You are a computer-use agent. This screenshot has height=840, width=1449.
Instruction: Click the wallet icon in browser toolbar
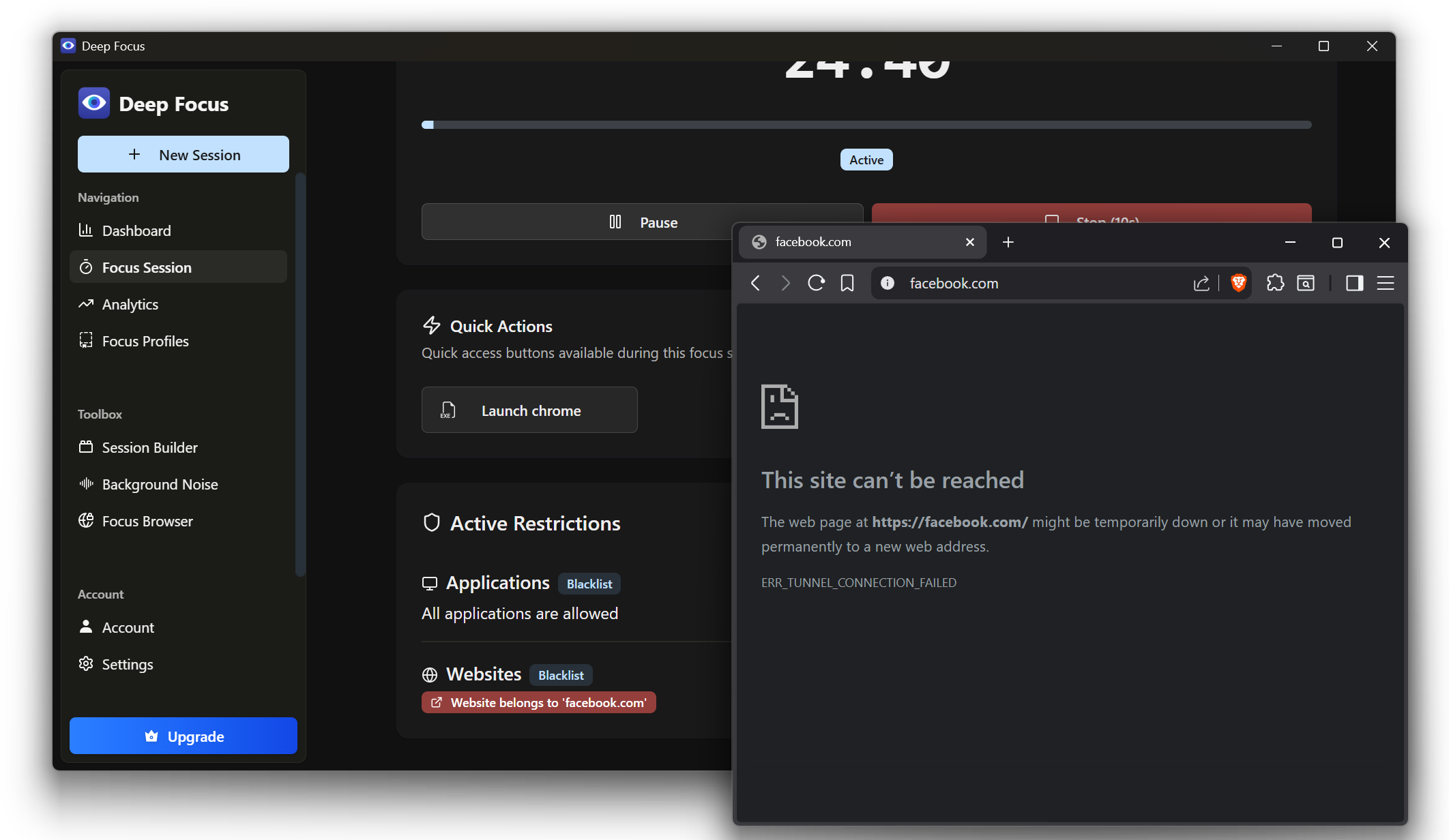tap(1306, 283)
